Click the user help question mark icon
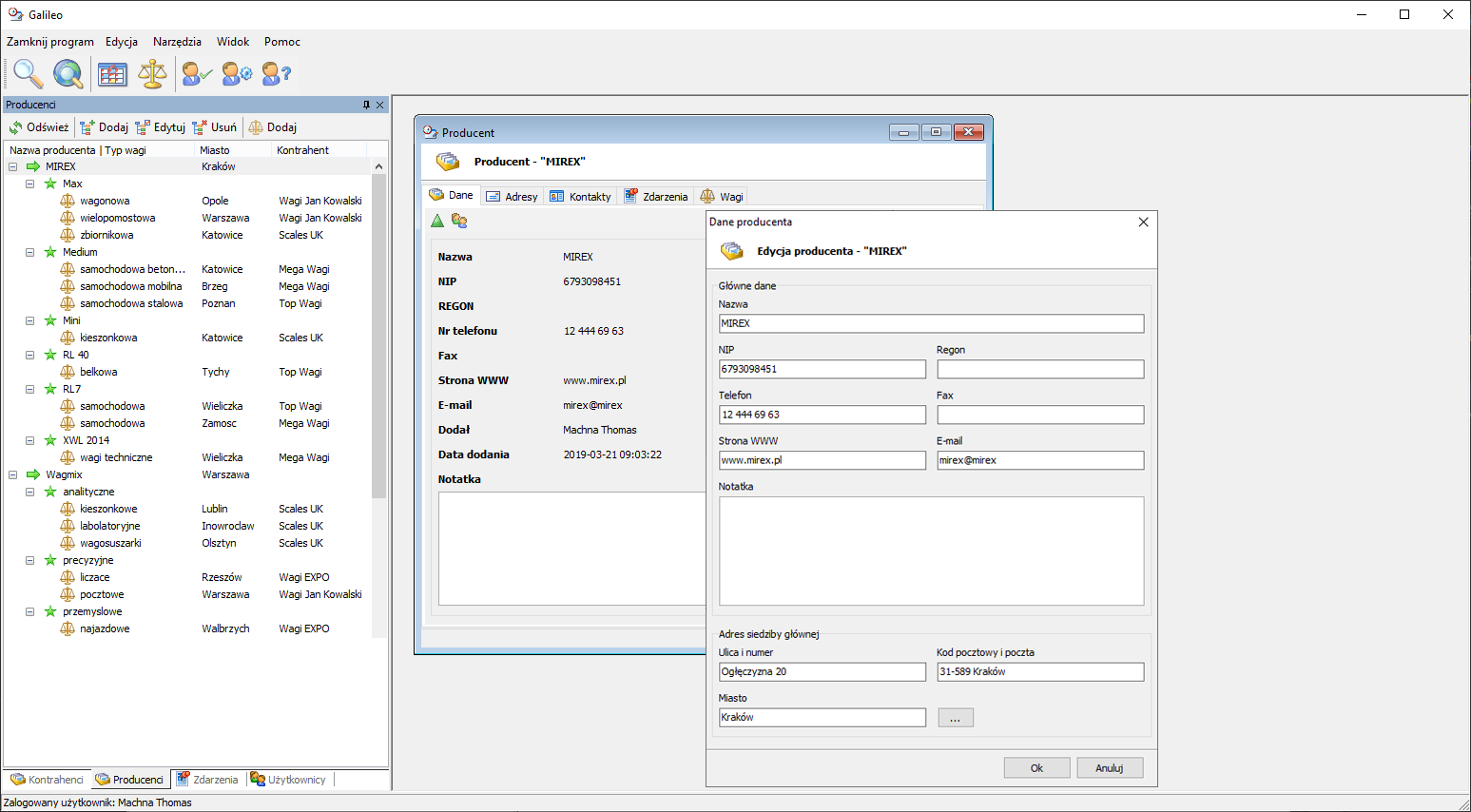The image size is (1471, 812). click(277, 73)
